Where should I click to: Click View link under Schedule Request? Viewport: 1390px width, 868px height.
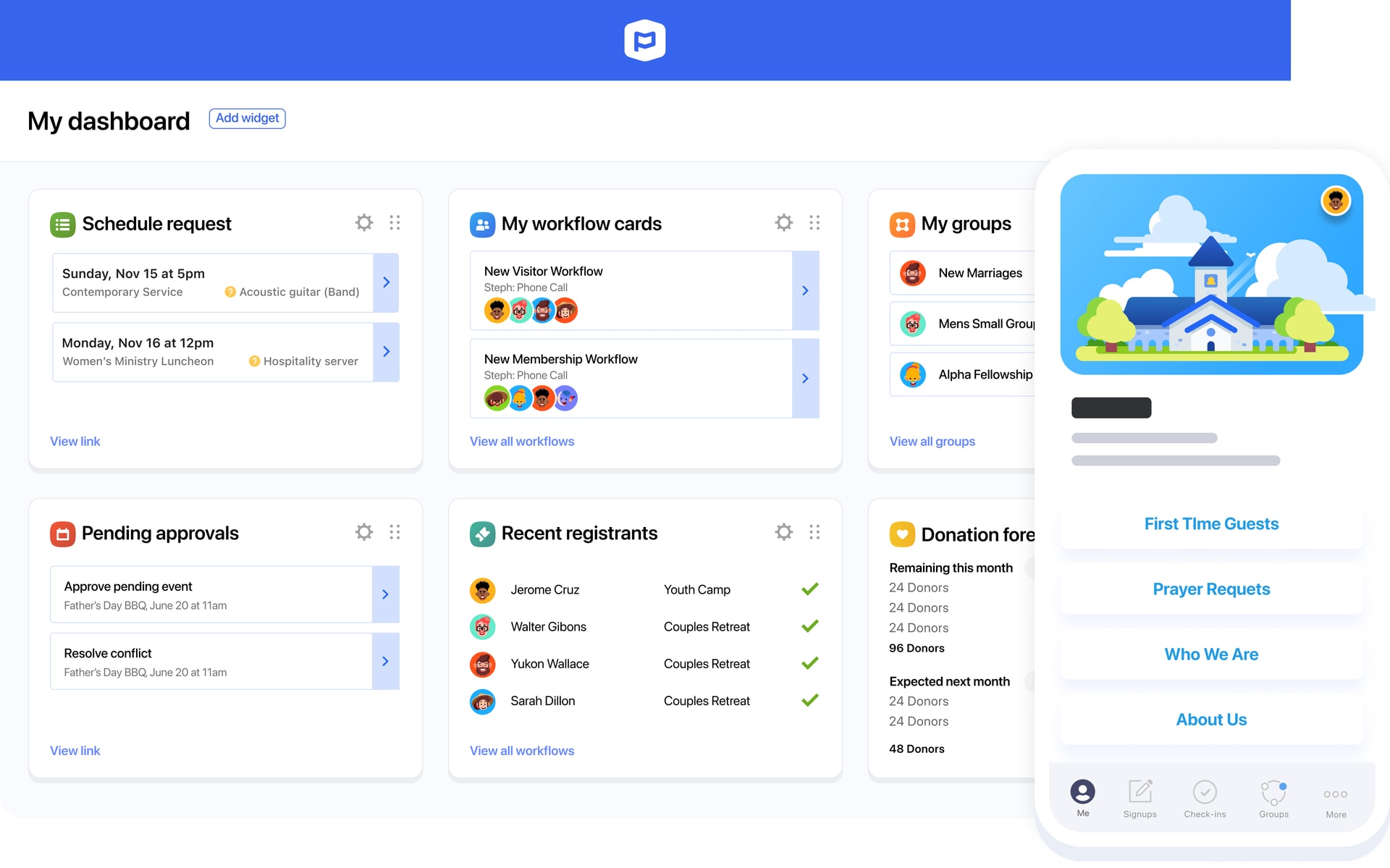coord(75,440)
